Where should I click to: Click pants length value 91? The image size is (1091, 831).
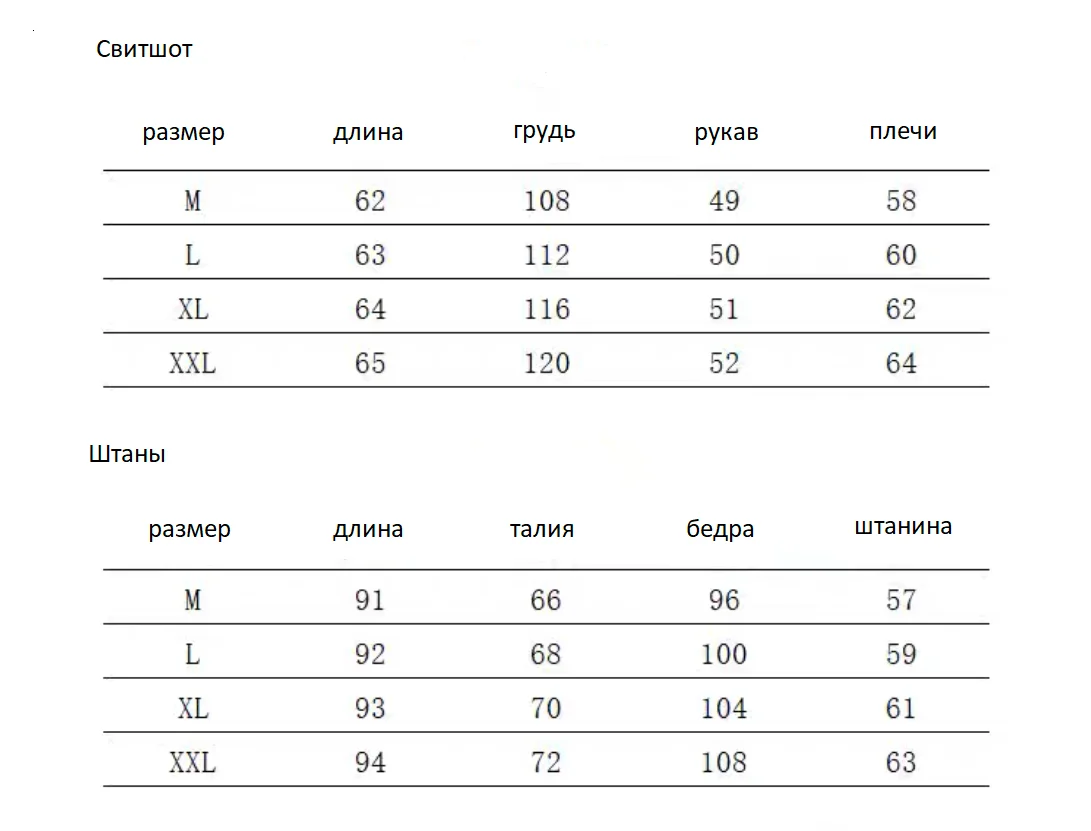pos(370,600)
